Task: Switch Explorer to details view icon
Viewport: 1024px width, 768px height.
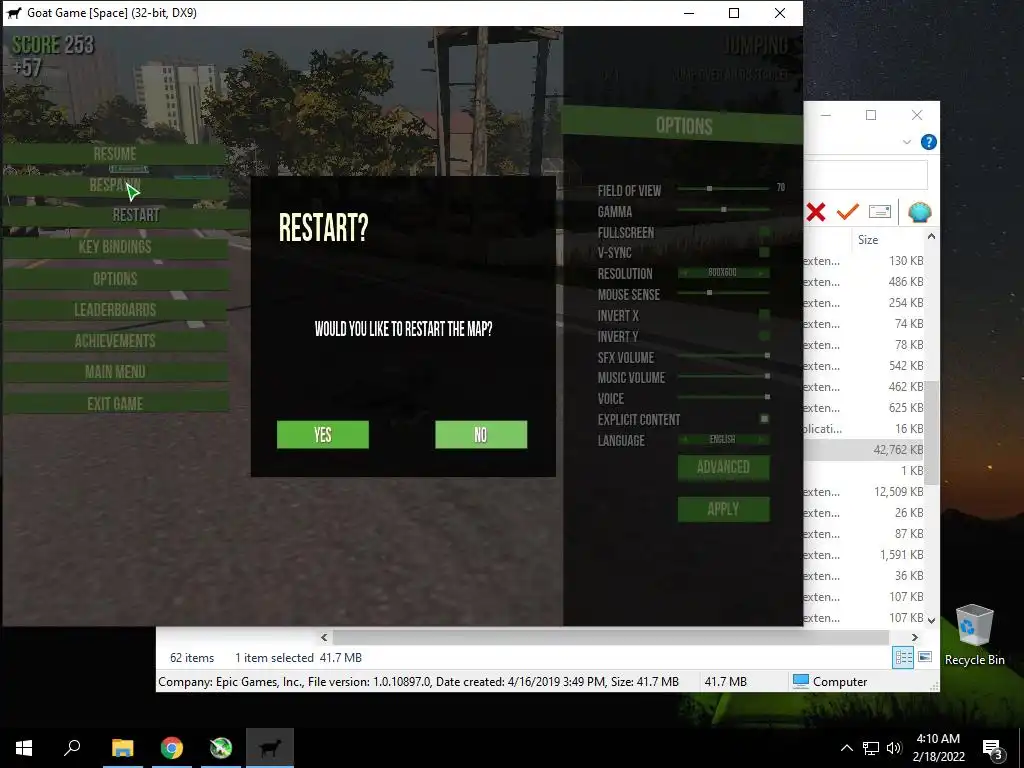Action: tap(903, 658)
